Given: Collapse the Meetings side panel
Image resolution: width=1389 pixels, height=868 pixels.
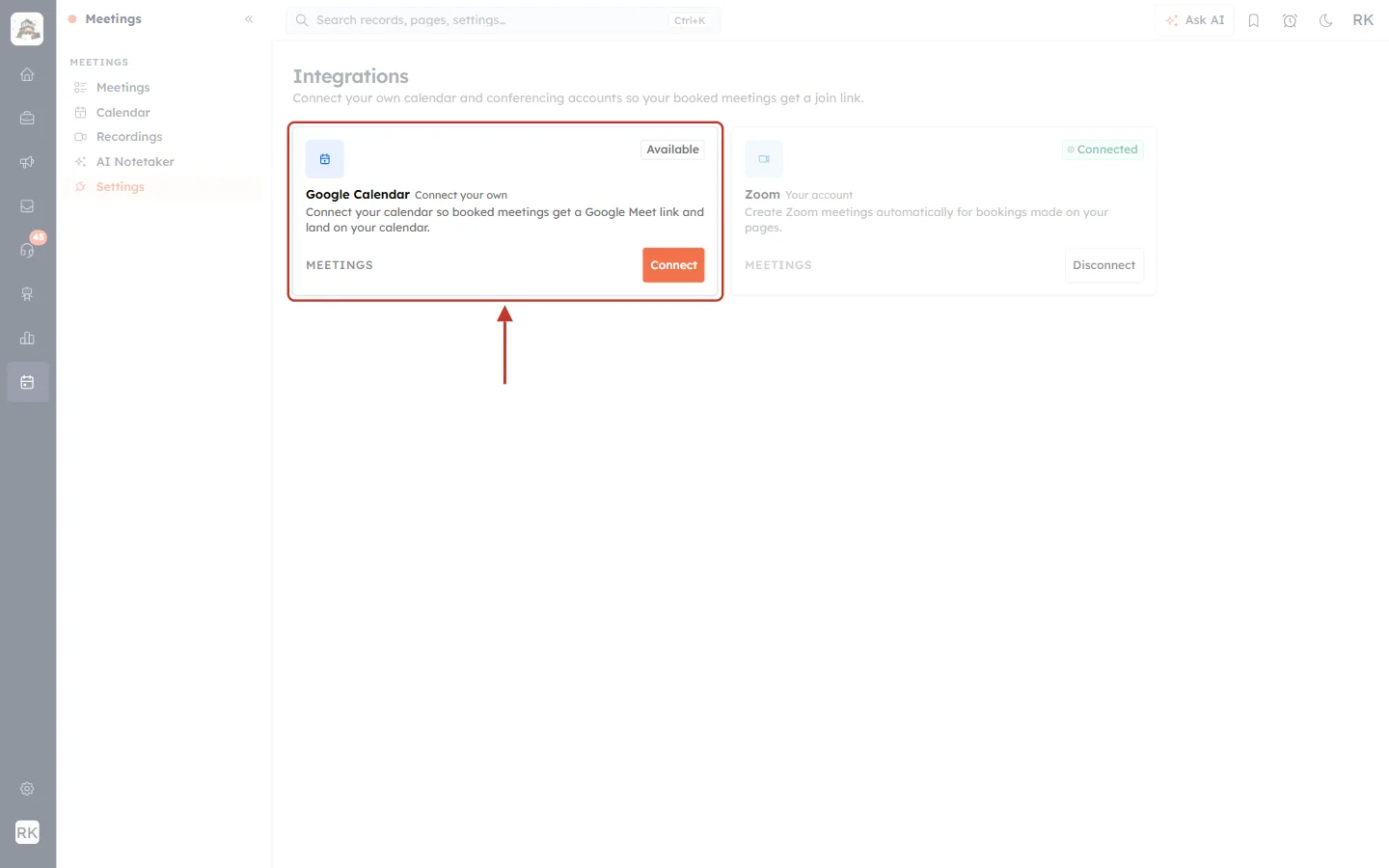Looking at the screenshot, I should [x=249, y=19].
